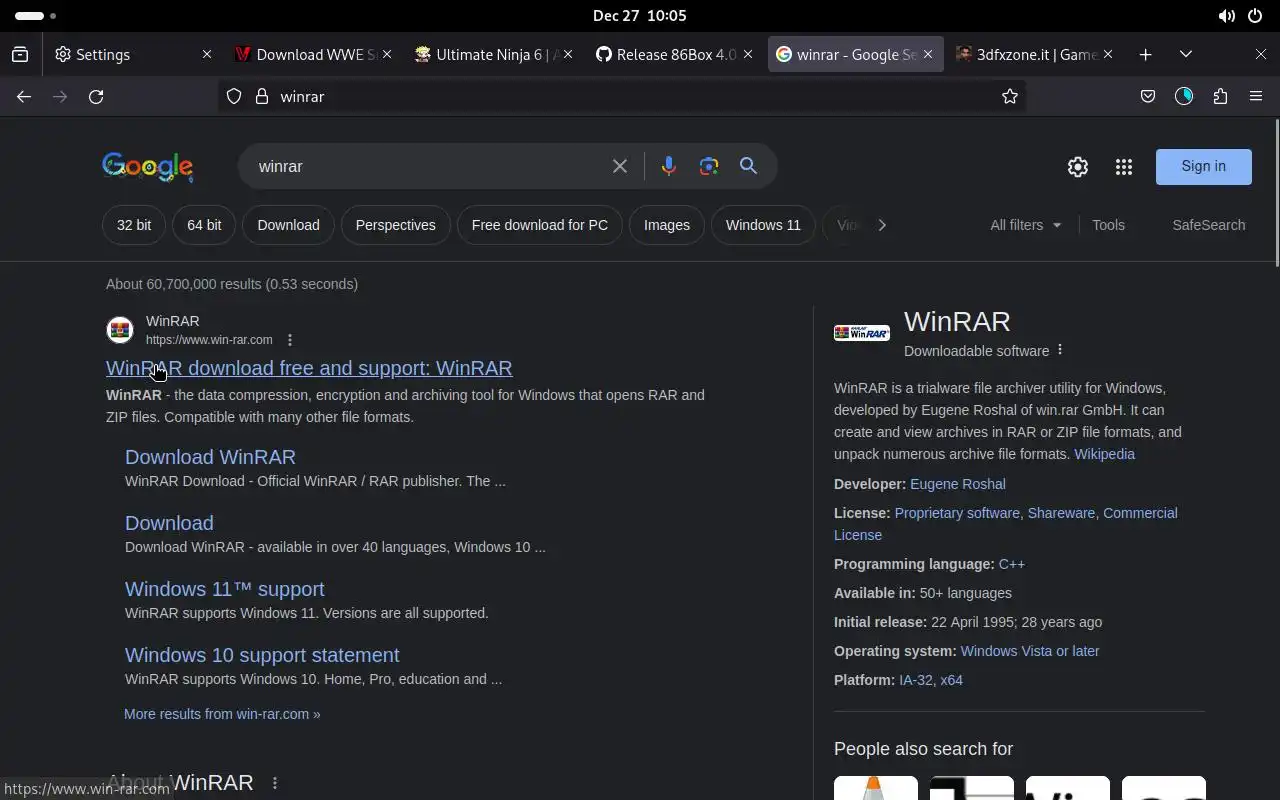1280x800 pixels.
Task: Show more filter chips with arrow
Action: pos(881,225)
